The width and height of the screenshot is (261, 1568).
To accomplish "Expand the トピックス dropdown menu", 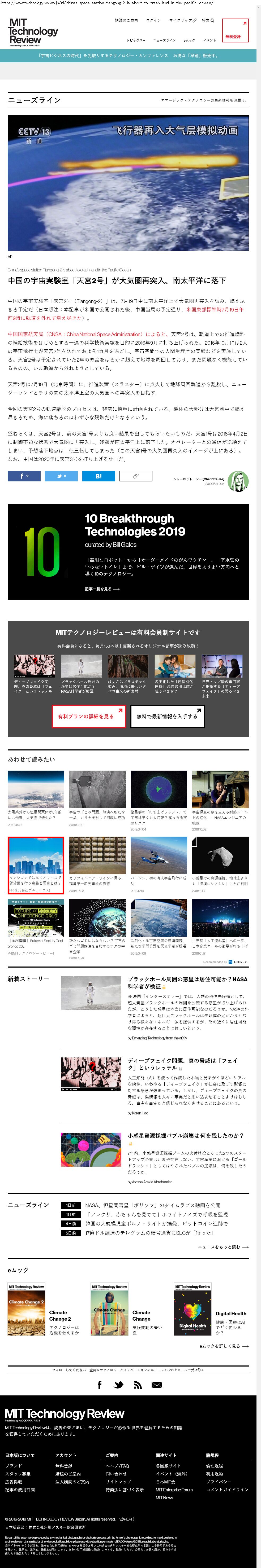I will tap(135, 40).
